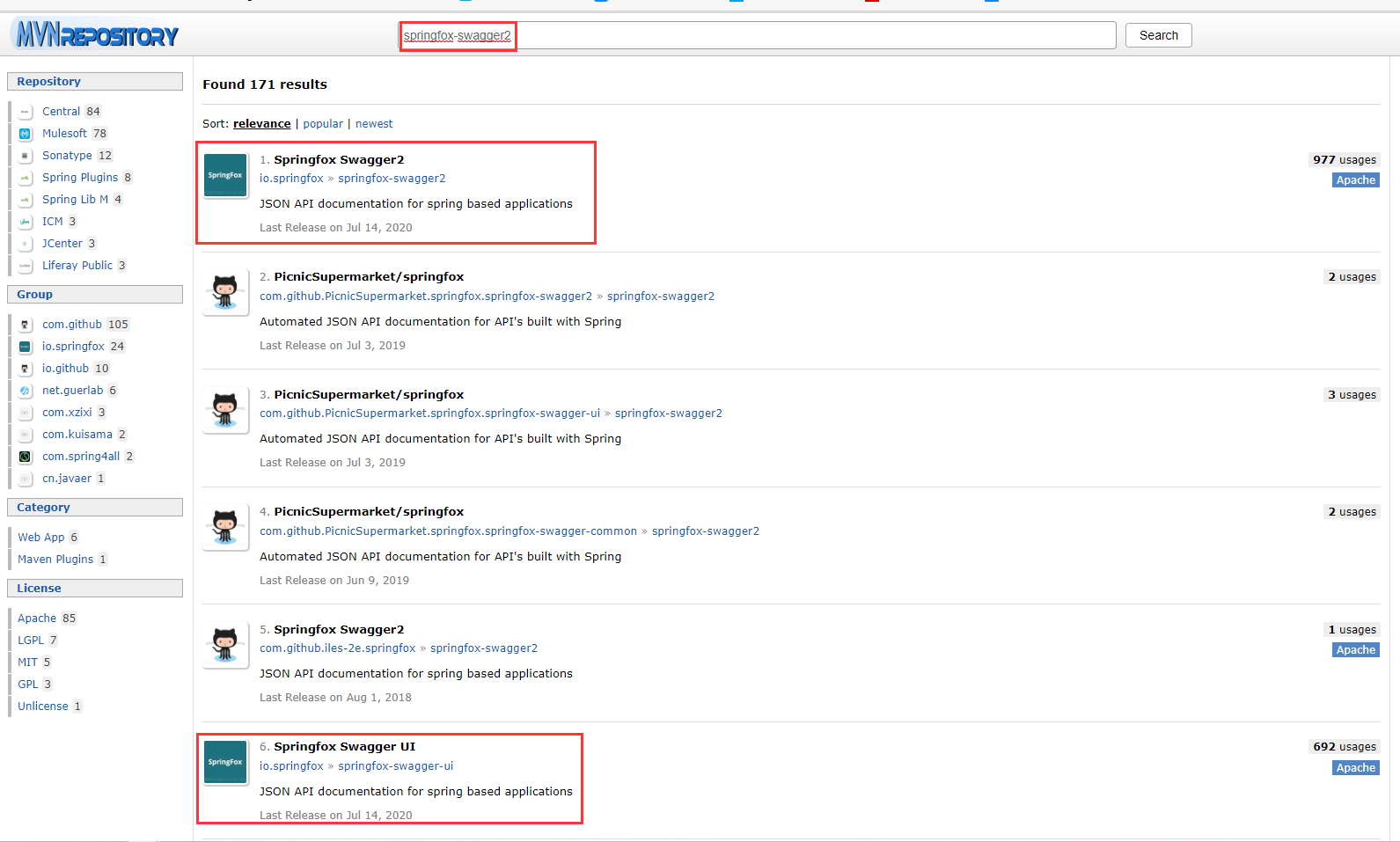Filter by Maven Plugins category
Image resolution: width=1400 pixels, height=842 pixels.
[x=55, y=560]
